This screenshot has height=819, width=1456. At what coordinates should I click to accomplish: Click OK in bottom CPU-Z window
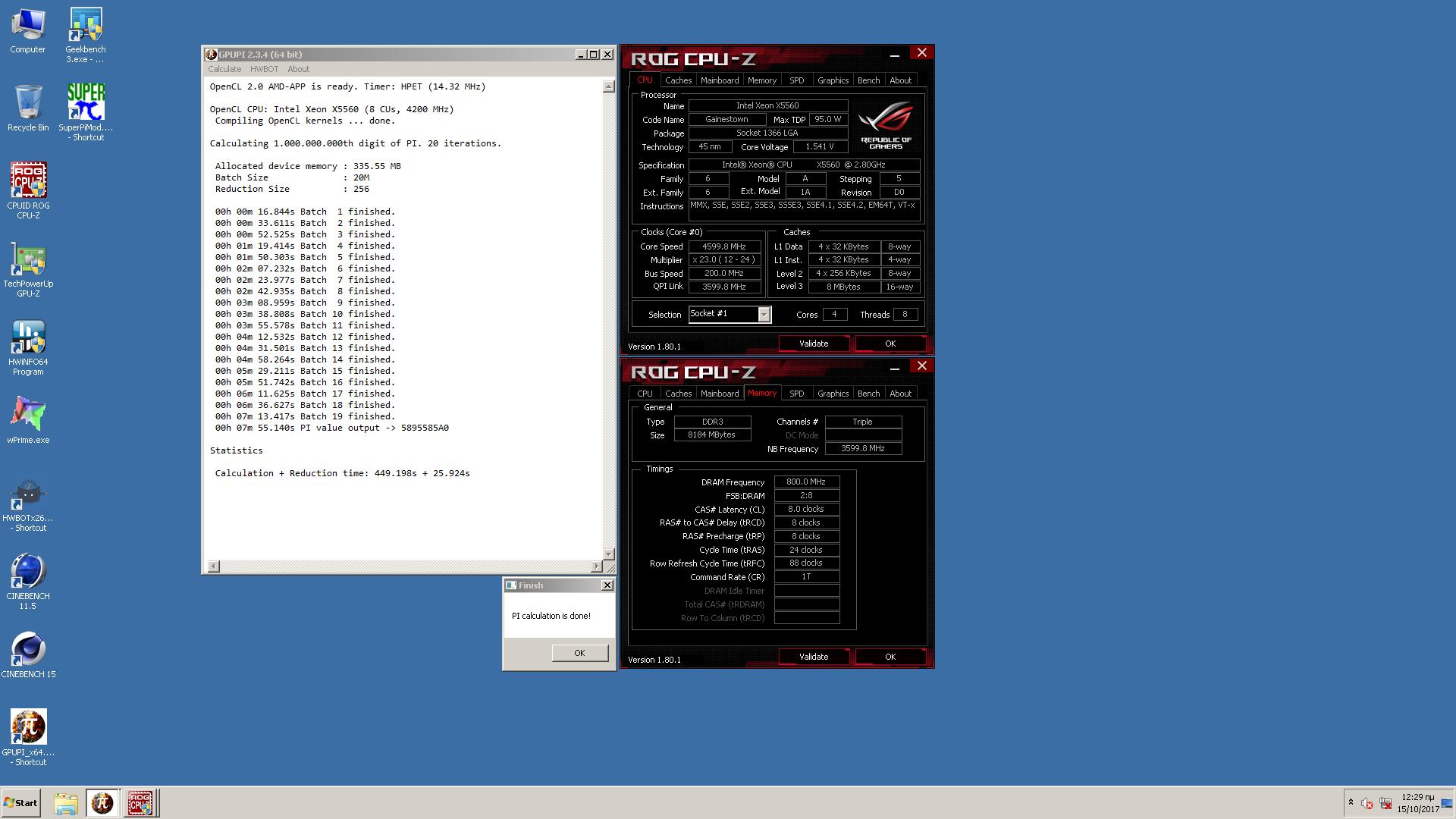(x=890, y=657)
